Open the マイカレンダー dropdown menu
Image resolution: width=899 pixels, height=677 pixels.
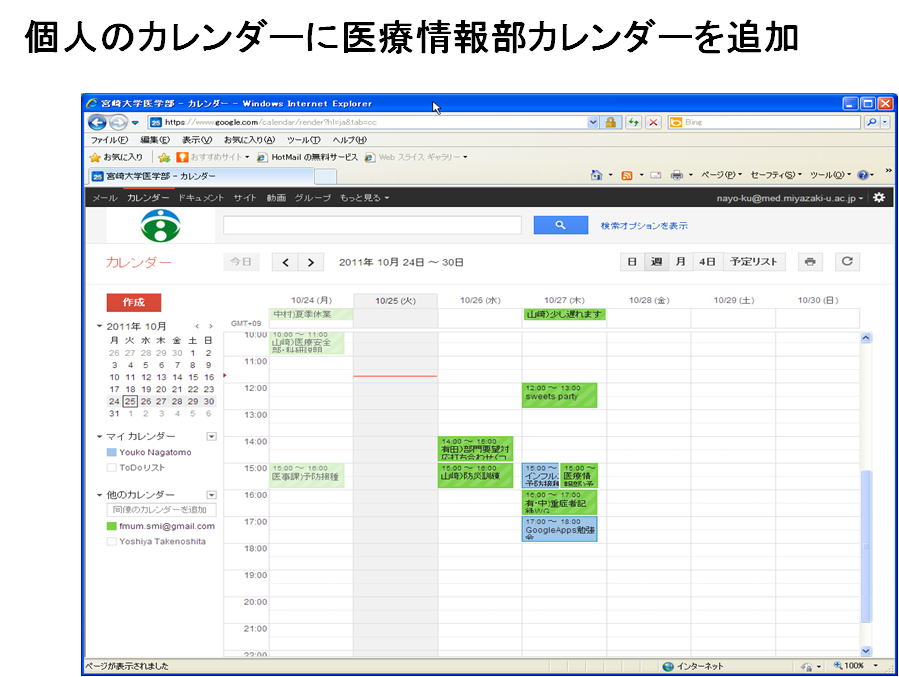click(211, 436)
